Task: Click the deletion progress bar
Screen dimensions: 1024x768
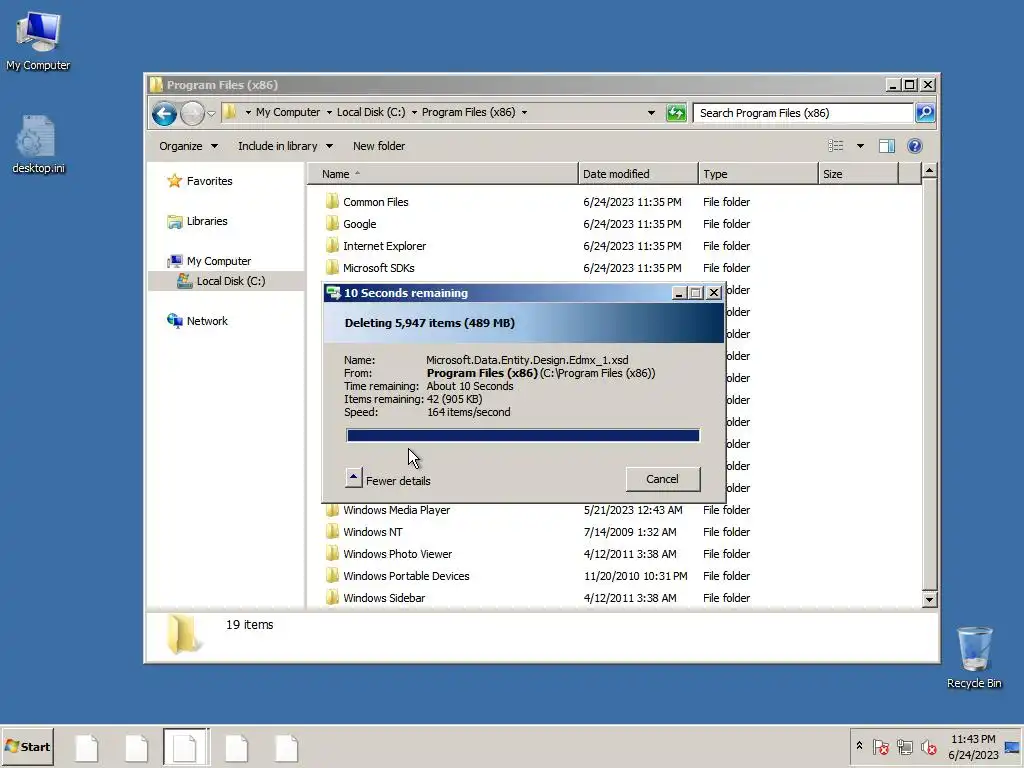Action: (523, 436)
